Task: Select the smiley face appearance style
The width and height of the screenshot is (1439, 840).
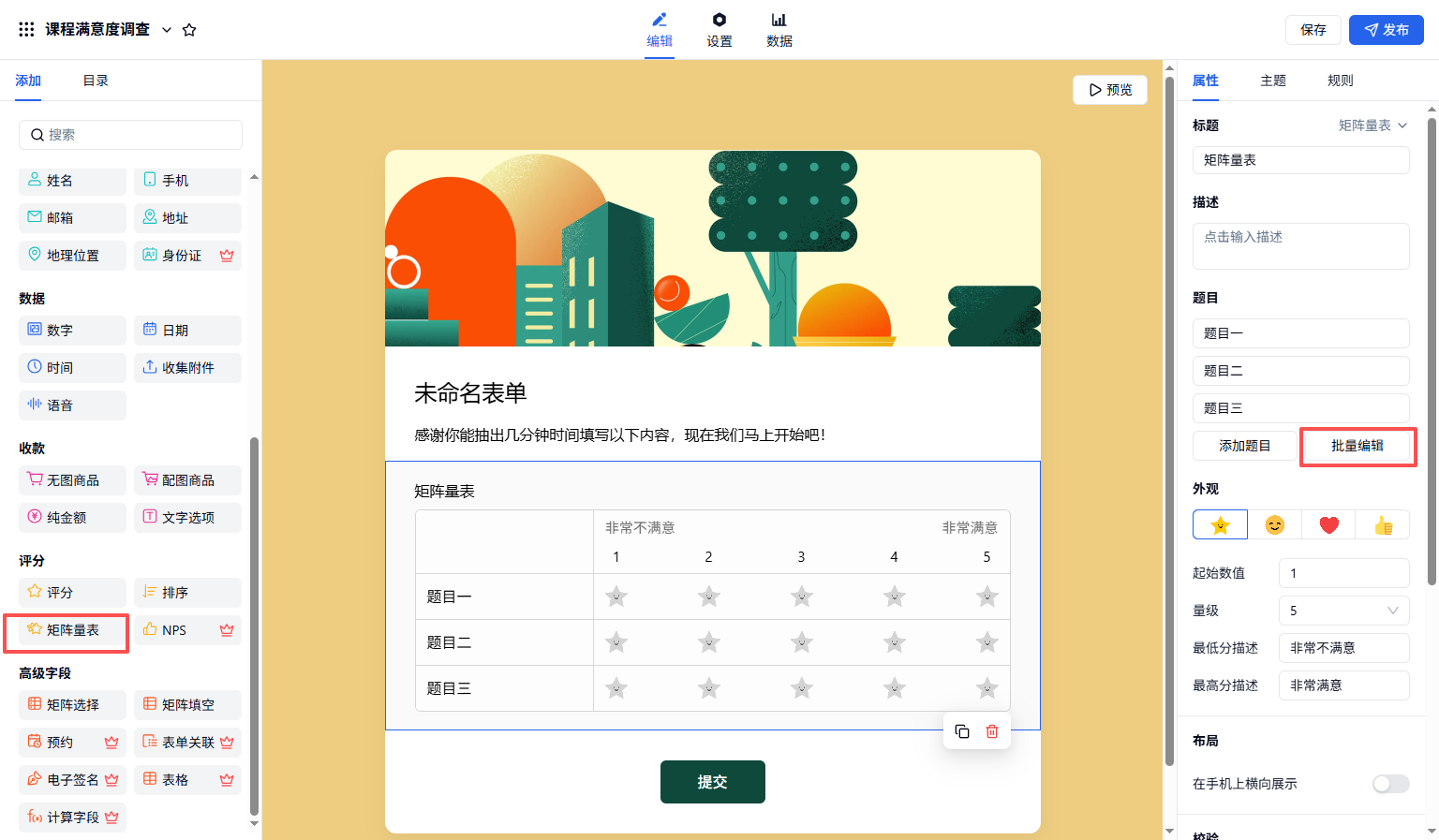Action: 1274,525
